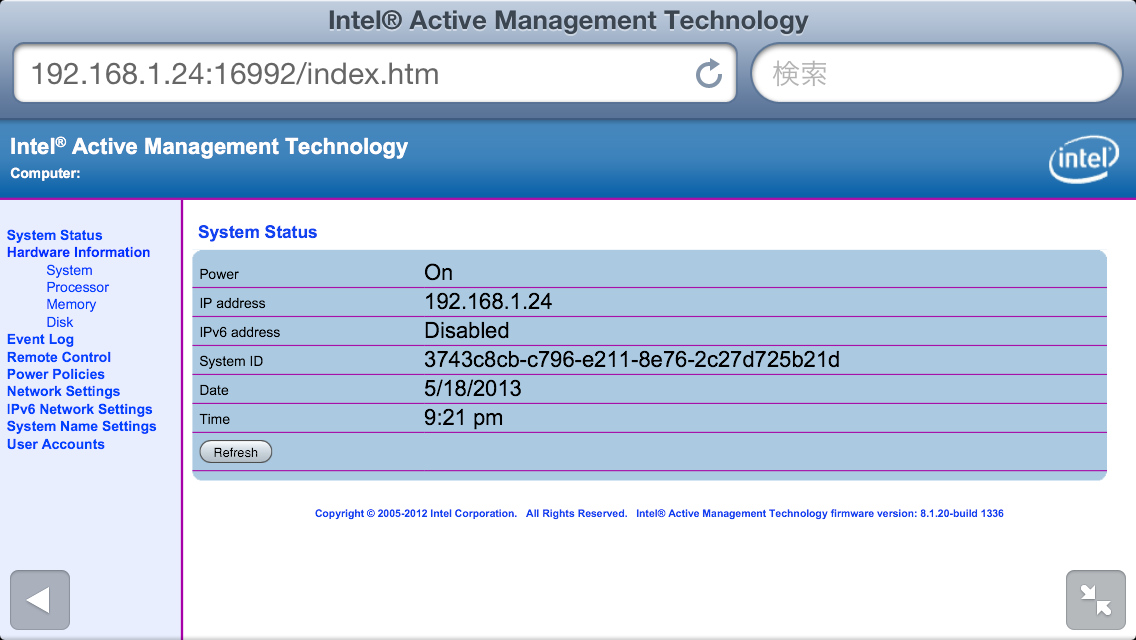Click the IPv6 address row label
1136x640 pixels.
239,332
